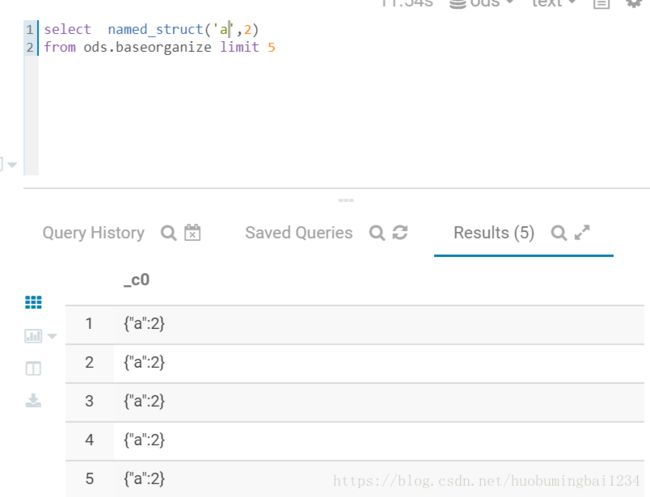
Task: Switch to grid results view
Action: [x=33, y=302]
